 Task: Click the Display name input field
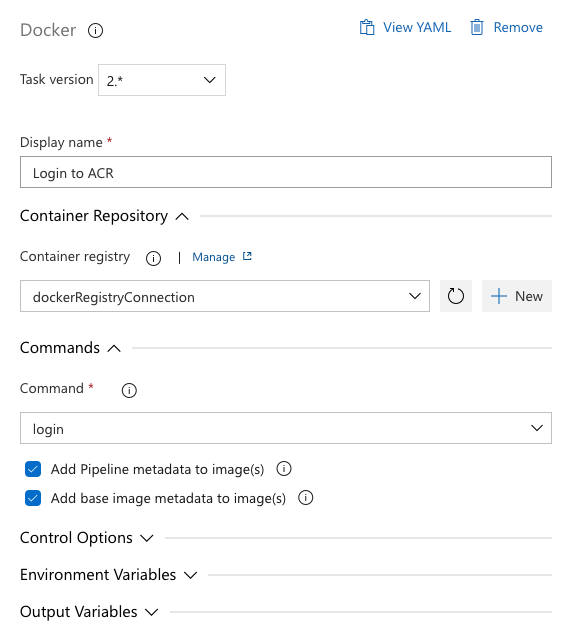286,172
